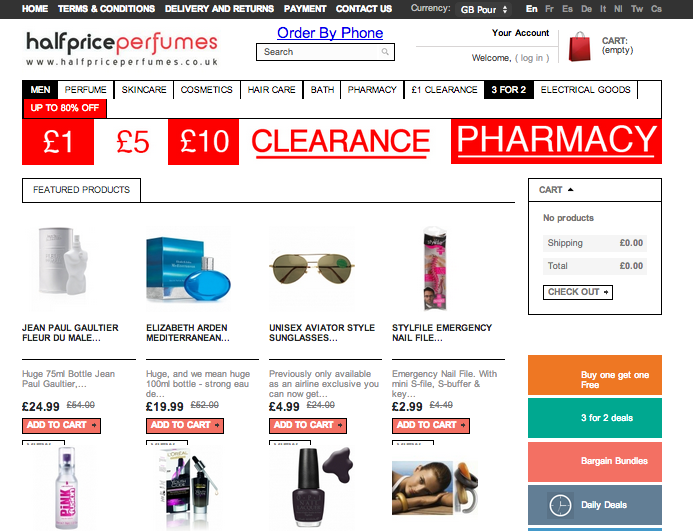
Task: Follow the Order By Phone link
Action: click(x=330, y=33)
